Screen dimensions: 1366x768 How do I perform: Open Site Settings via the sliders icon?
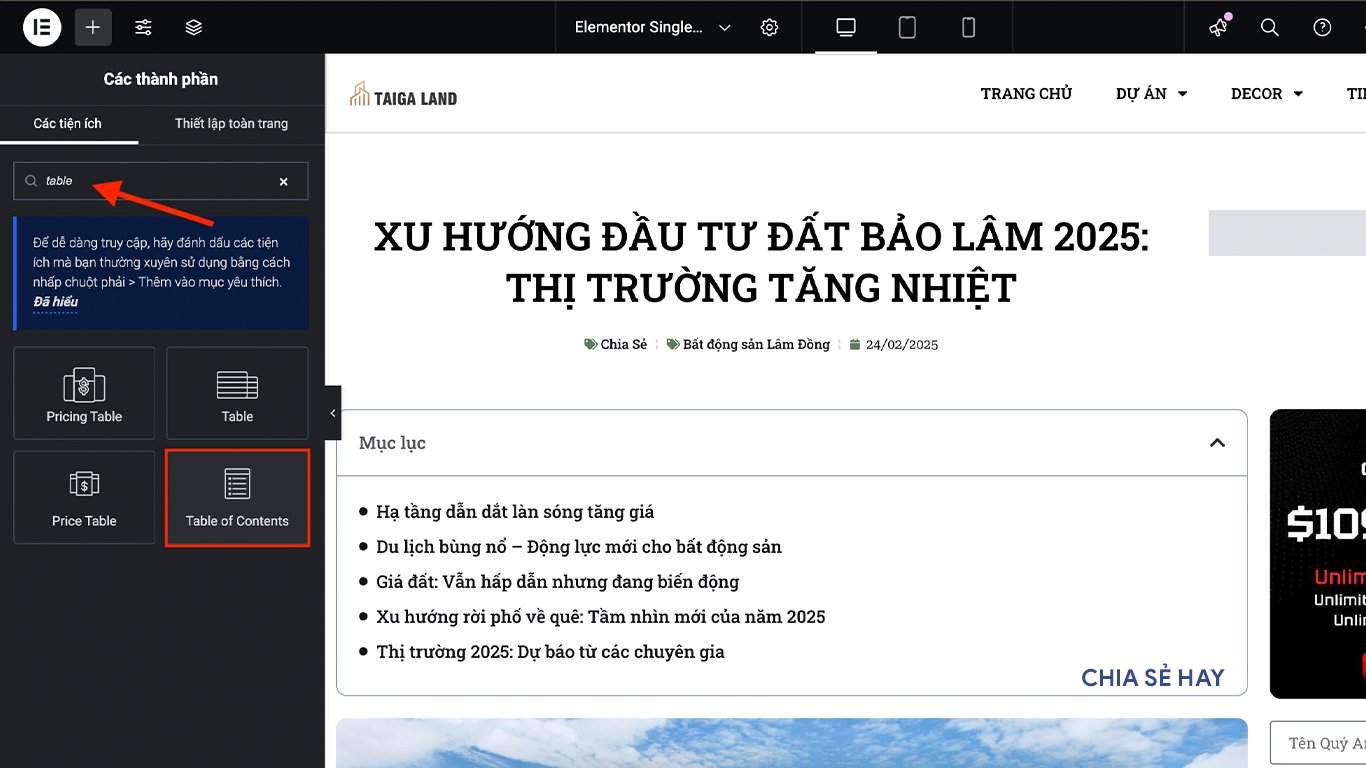click(143, 27)
